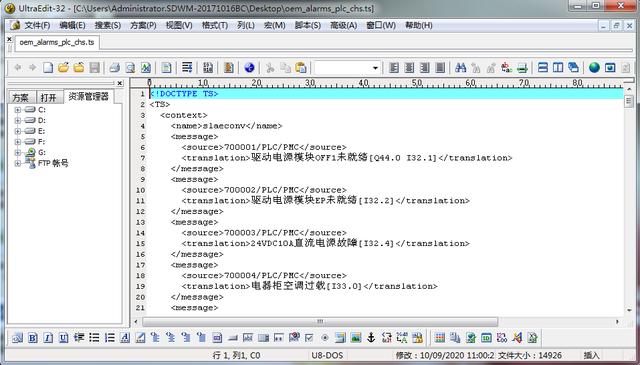
Task: Switch to the 打开 panel tab
Action: pos(48,98)
